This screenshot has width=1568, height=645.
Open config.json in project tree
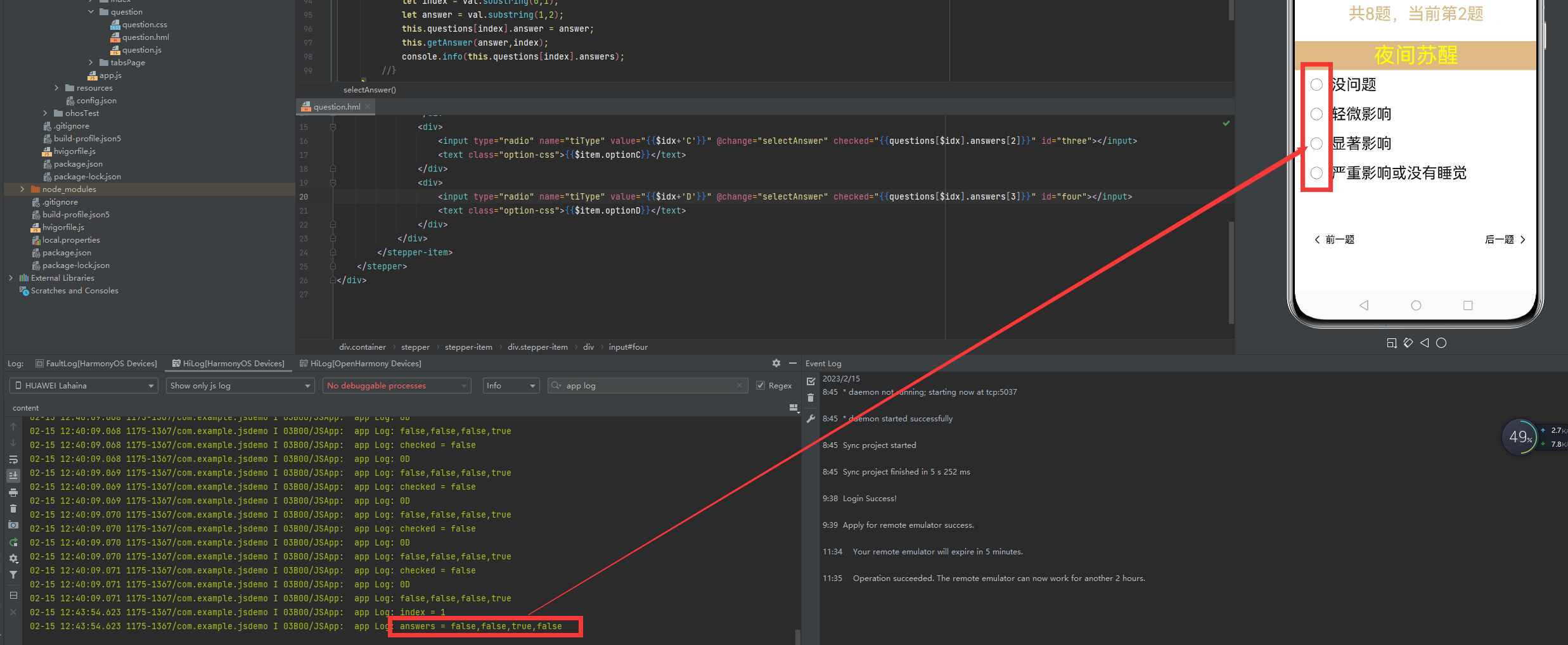pyautogui.click(x=91, y=101)
